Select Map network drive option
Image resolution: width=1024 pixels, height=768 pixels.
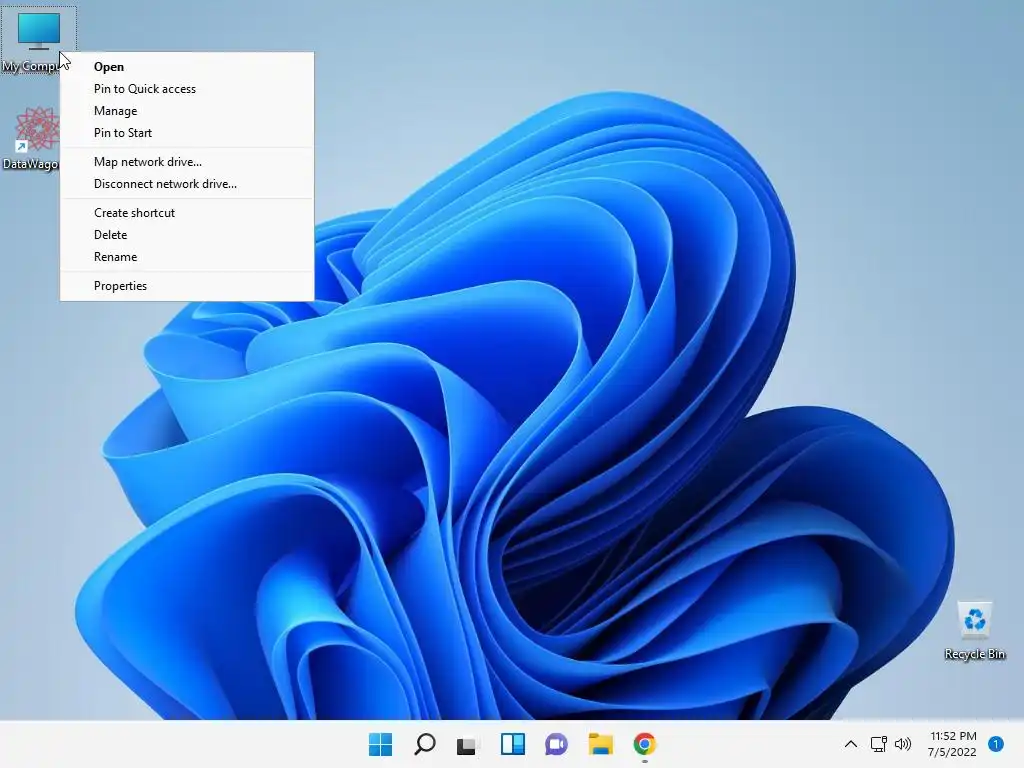[x=187, y=162]
